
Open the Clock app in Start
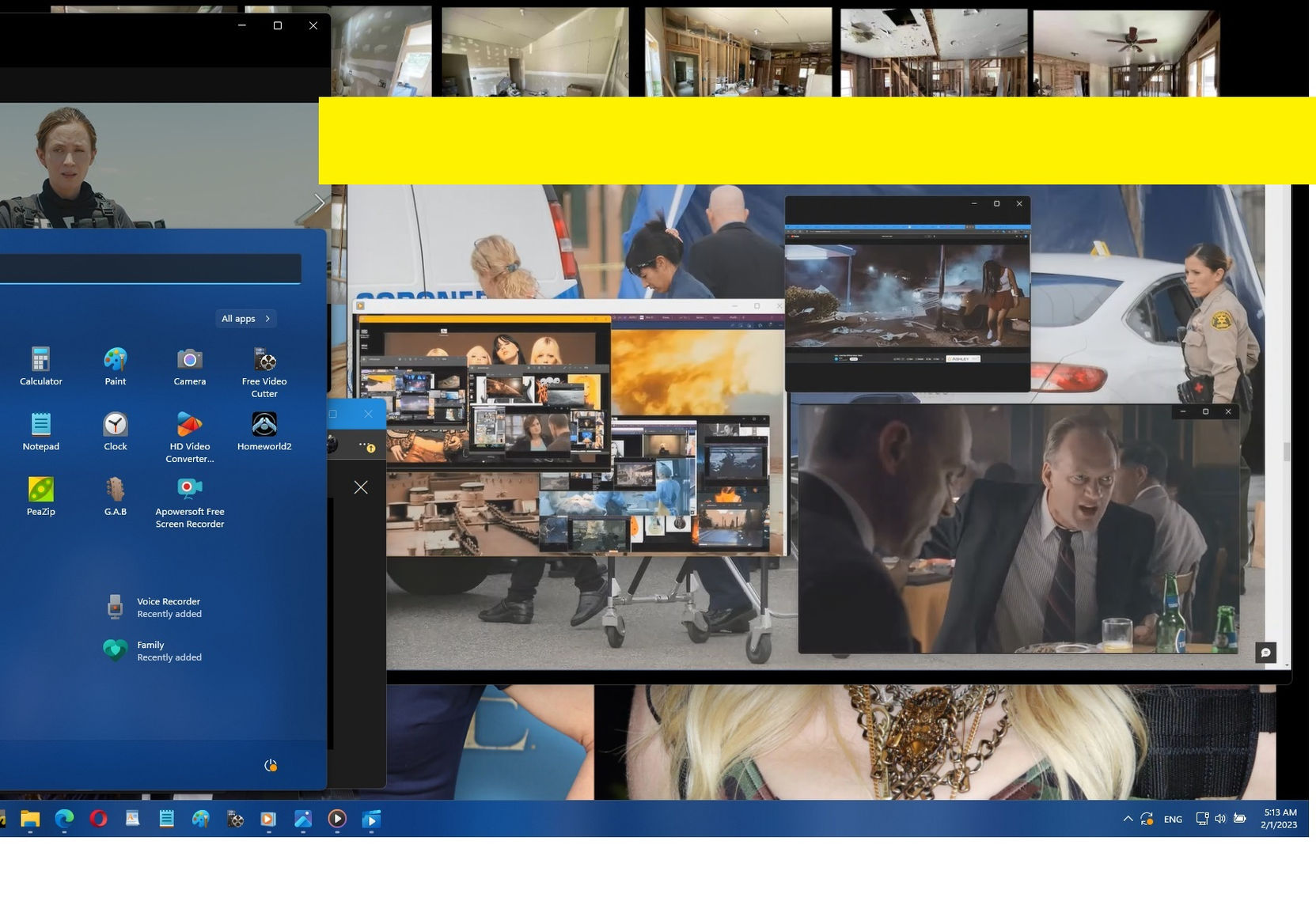116,432
